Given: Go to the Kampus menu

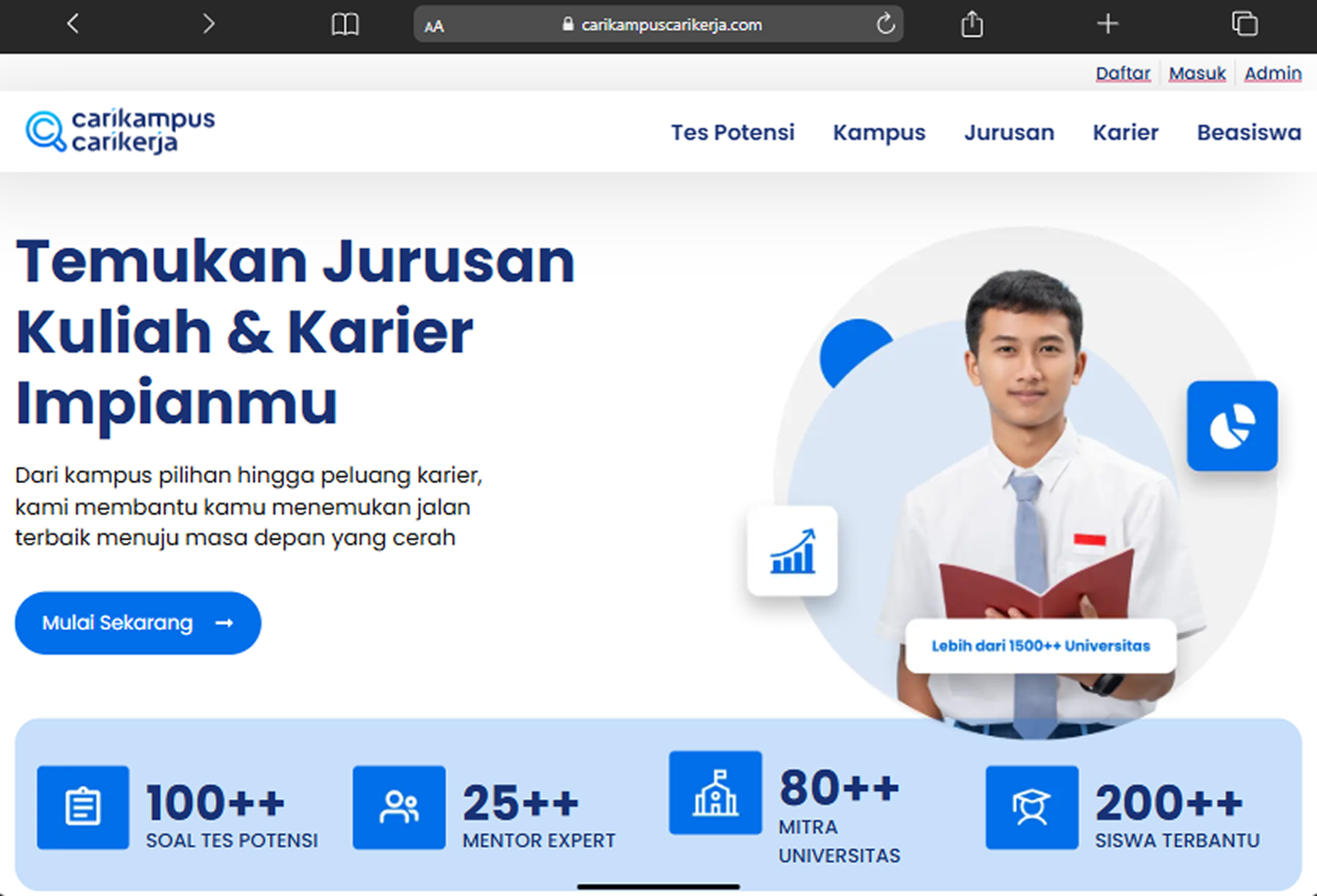Looking at the screenshot, I should point(878,132).
